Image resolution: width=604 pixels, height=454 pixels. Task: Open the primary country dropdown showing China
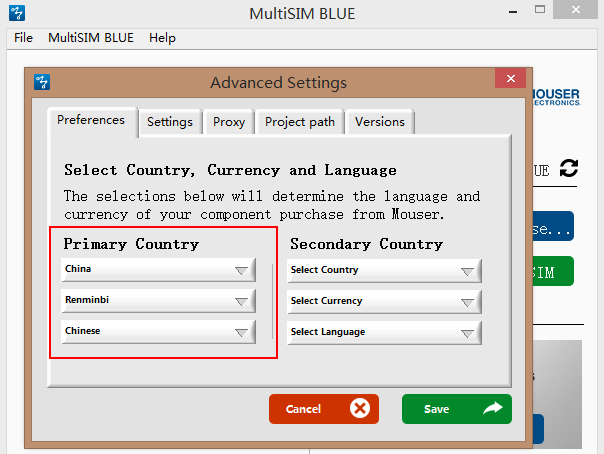pyautogui.click(x=158, y=270)
